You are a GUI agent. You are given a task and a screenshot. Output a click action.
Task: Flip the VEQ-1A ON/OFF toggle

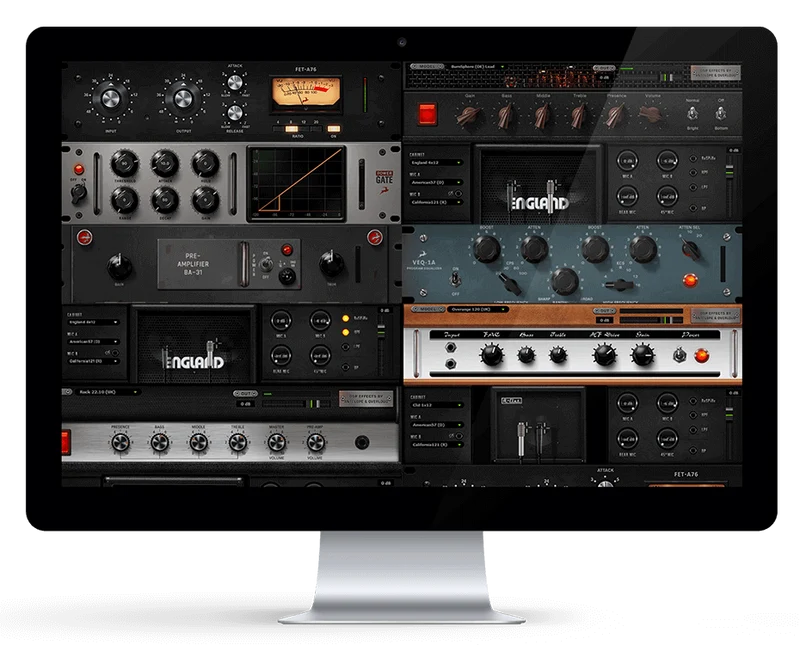pos(455,279)
